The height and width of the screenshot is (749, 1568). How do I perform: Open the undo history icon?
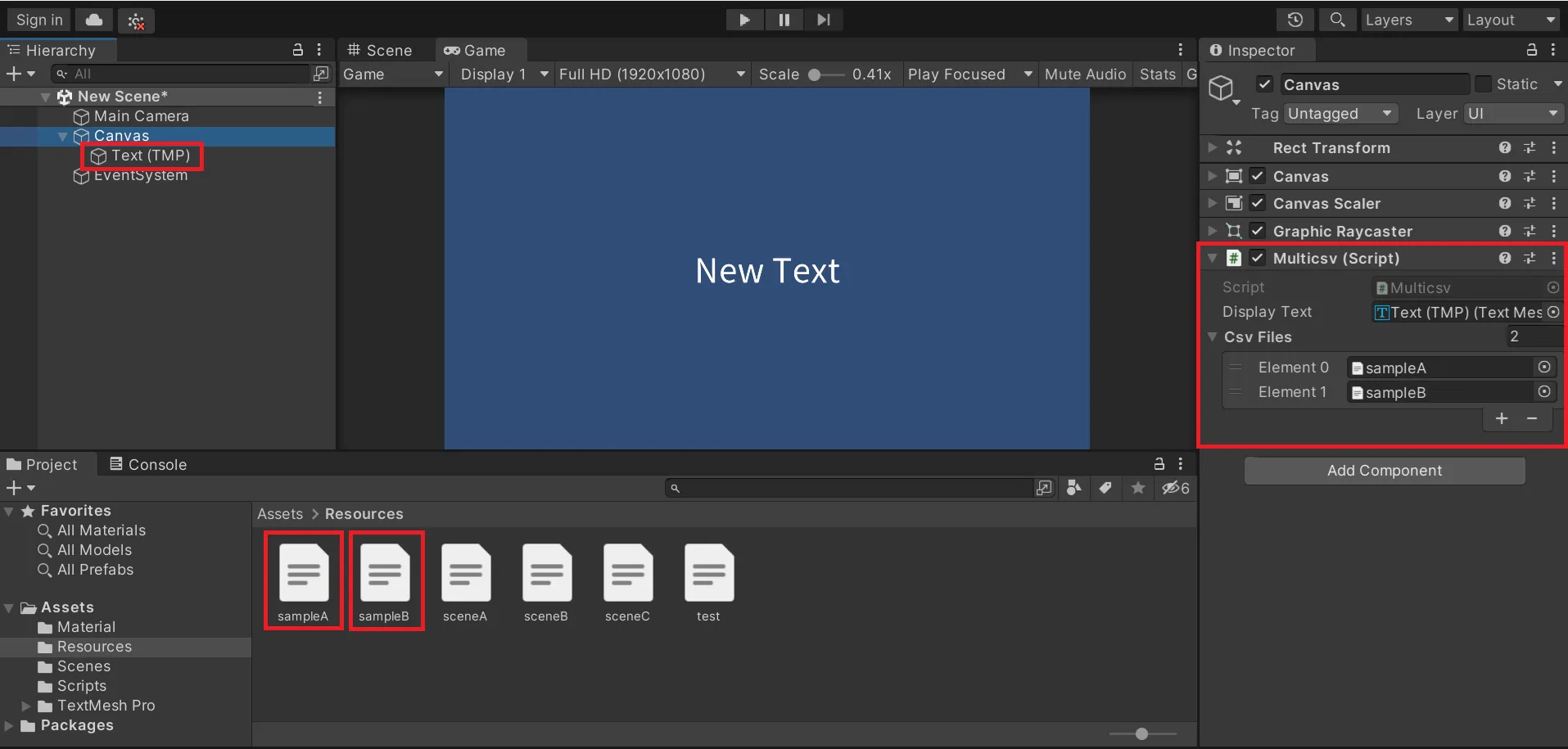point(1295,20)
